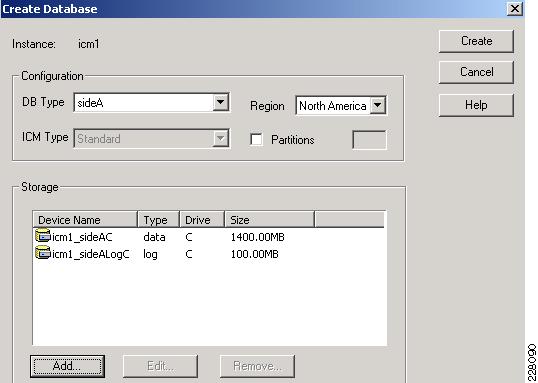Open Help for Create Database

476,105
